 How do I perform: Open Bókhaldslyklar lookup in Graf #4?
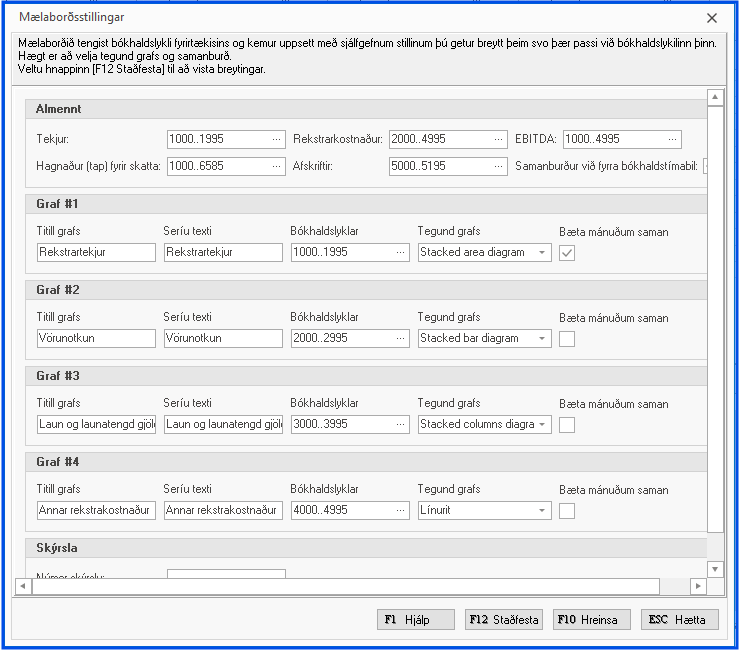[x=401, y=511]
